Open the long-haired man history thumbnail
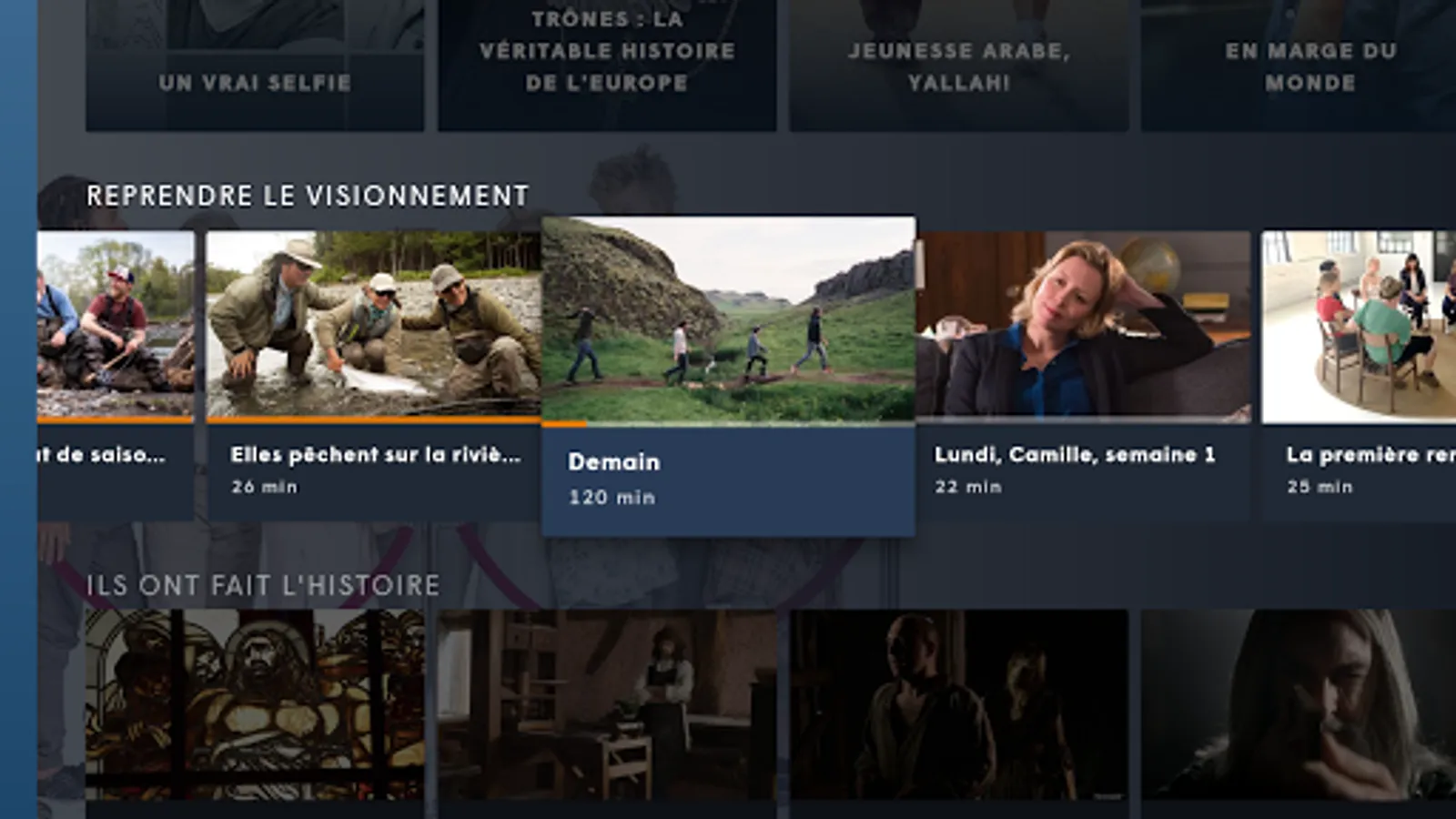Image resolution: width=1456 pixels, height=819 pixels. (1299, 705)
